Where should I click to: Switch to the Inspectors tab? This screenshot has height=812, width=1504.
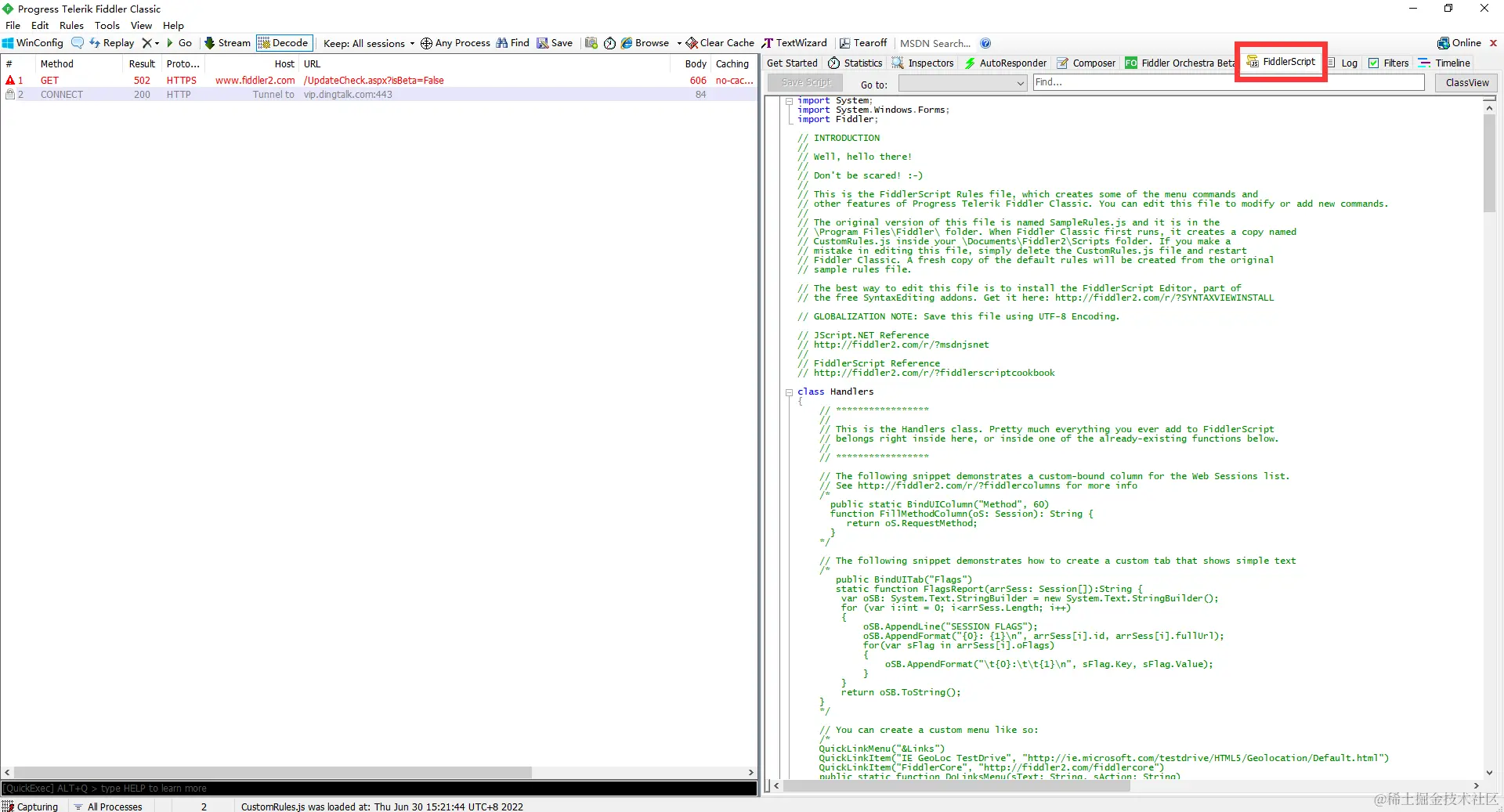[923, 63]
